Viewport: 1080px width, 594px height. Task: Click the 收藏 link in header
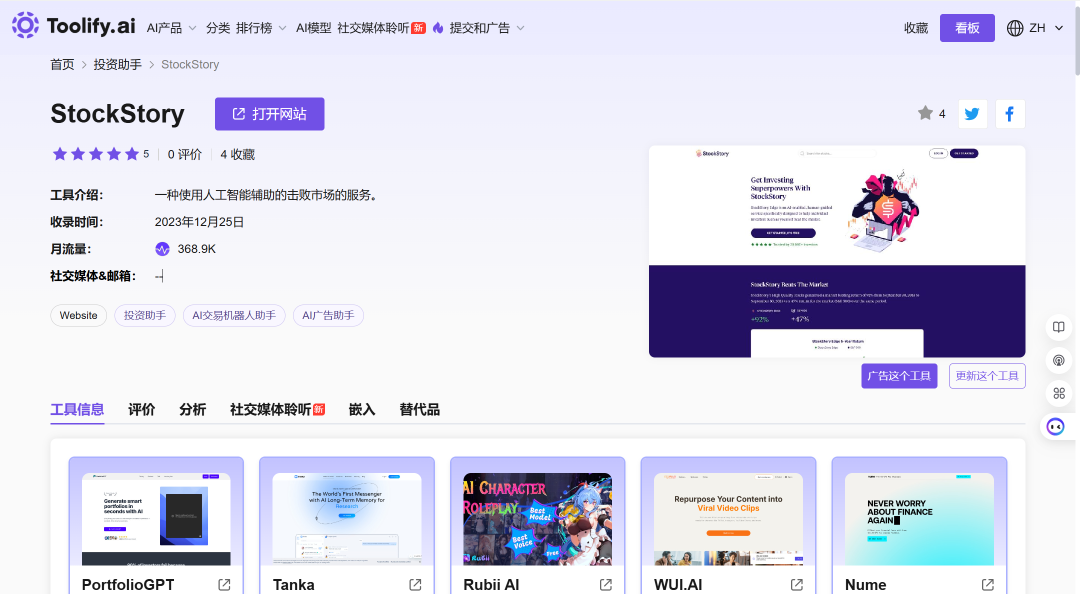[x=916, y=28]
